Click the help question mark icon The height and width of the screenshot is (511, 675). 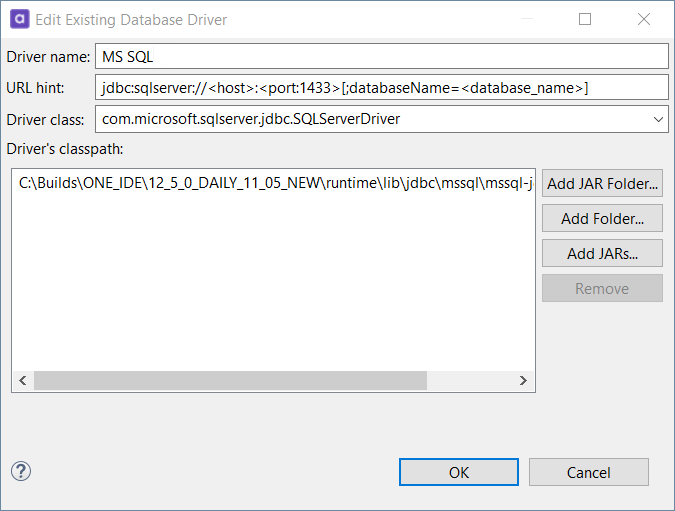pos(21,471)
